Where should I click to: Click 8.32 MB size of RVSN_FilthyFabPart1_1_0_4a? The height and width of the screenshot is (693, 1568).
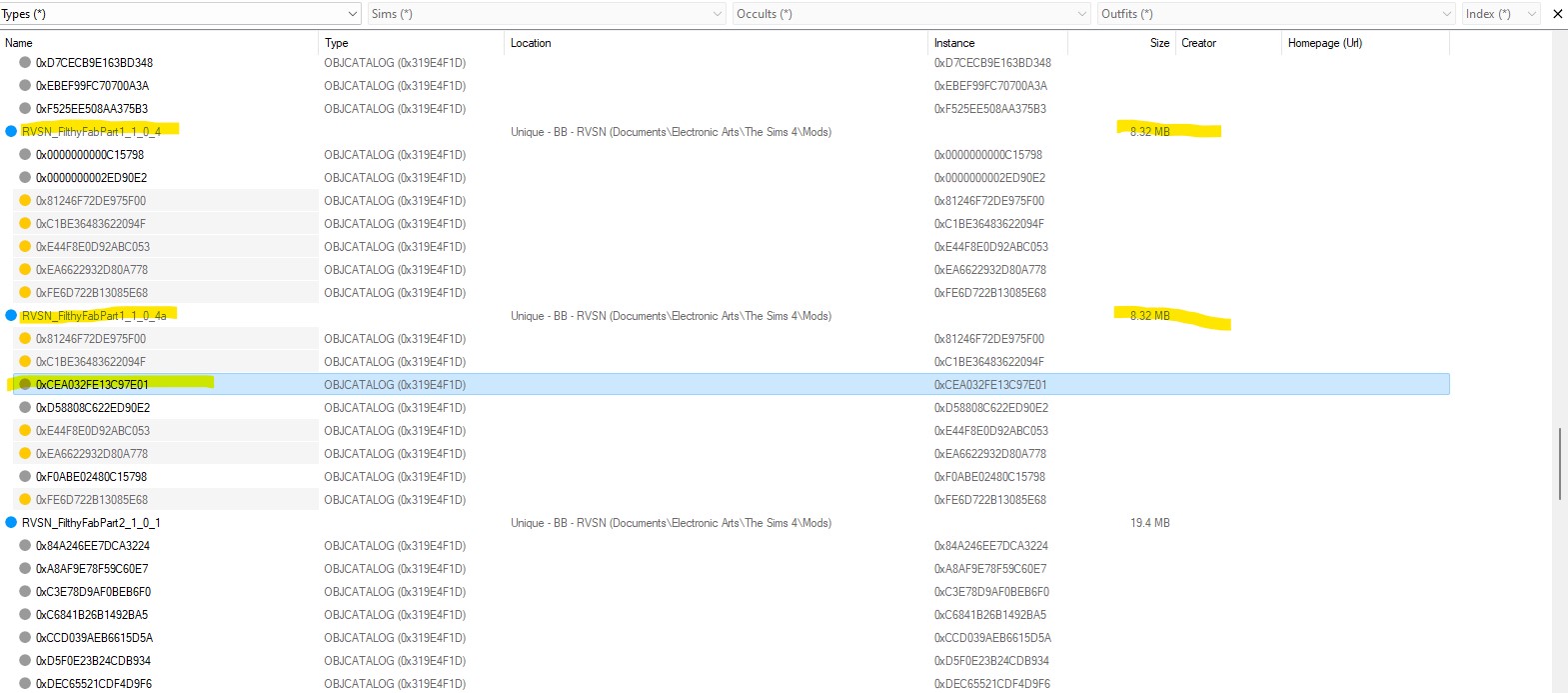tap(1150, 315)
